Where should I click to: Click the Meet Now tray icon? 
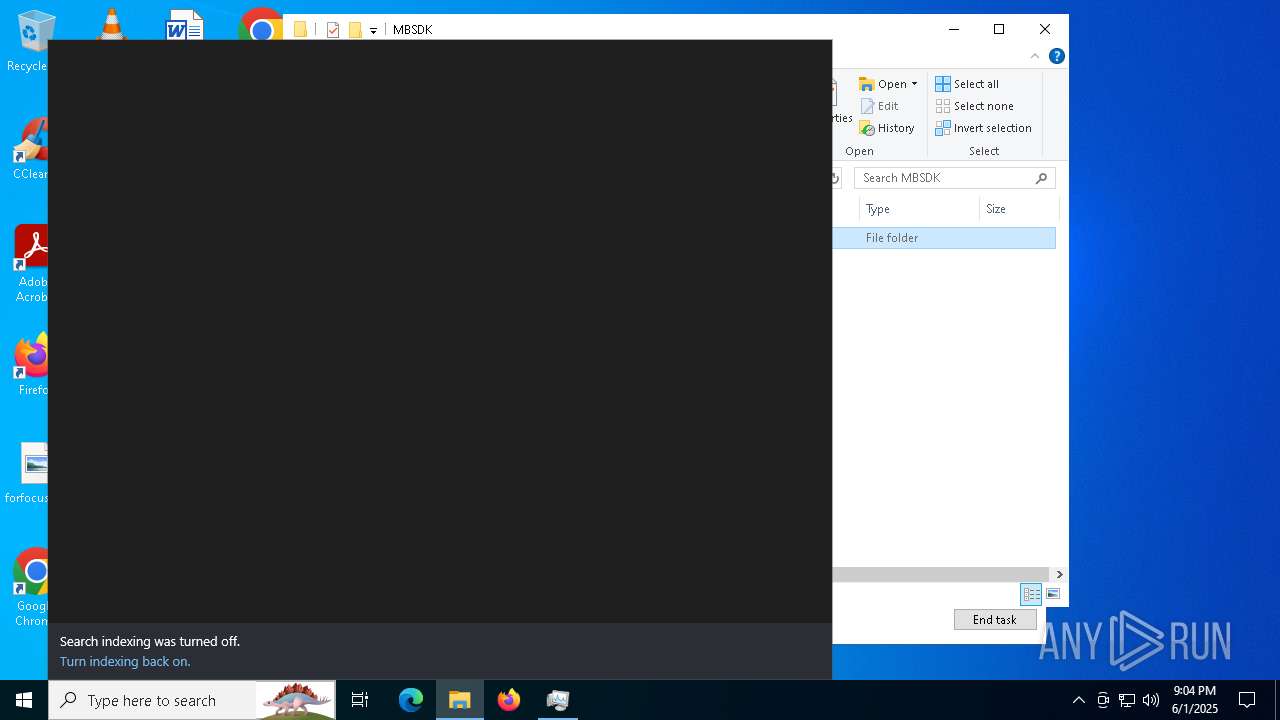tap(1103, 700)
